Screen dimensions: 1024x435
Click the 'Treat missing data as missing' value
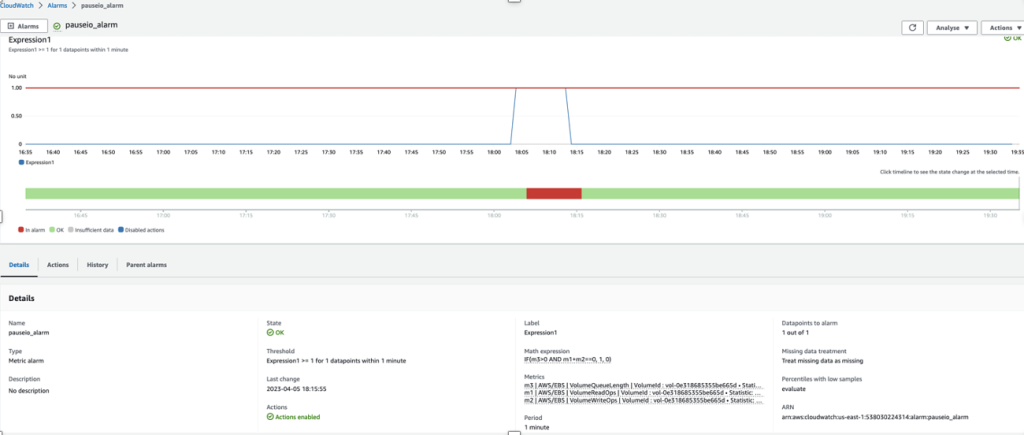[x=822, y=361]
